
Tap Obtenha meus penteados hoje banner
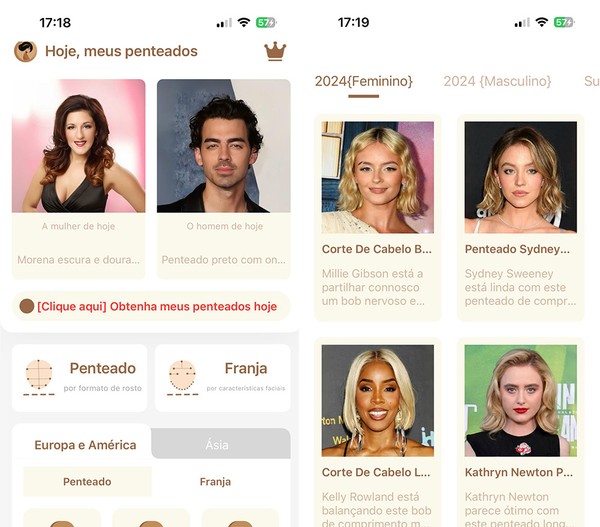[151, 306]
